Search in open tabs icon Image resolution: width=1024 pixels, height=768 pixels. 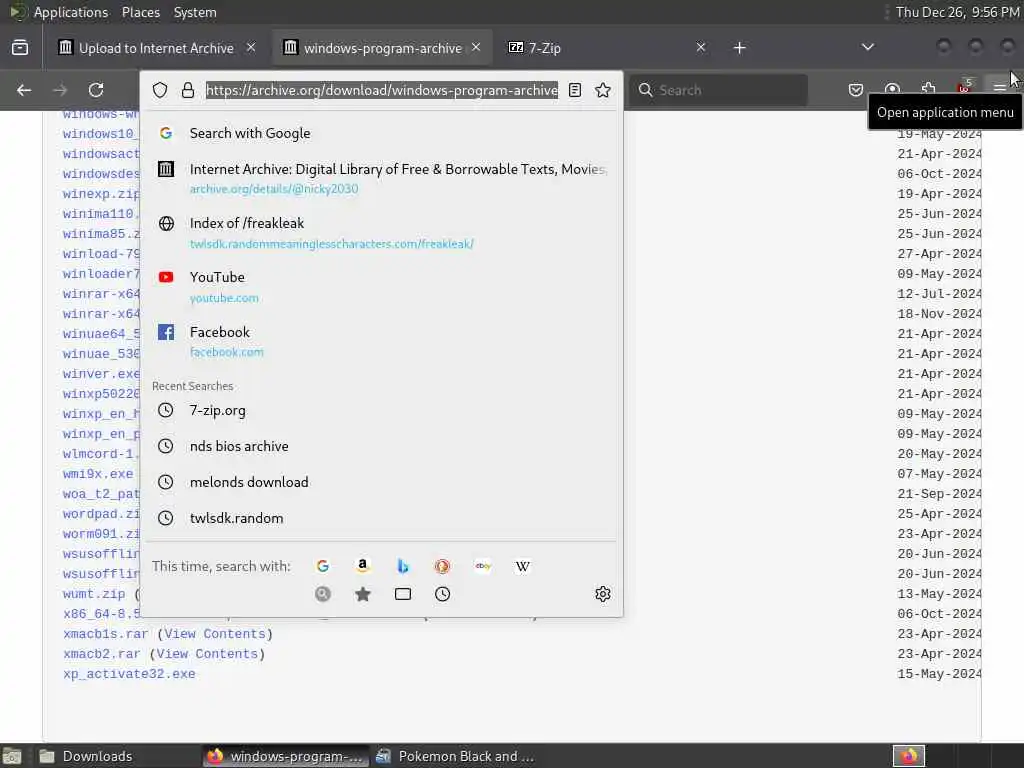(x=403, y=594)
